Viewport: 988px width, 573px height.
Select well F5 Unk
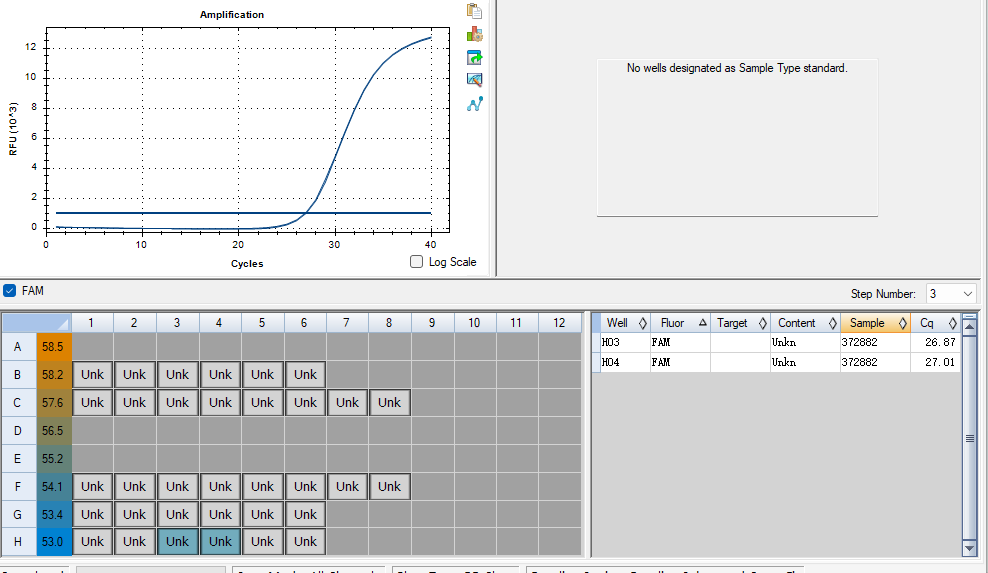coord(262,487)
